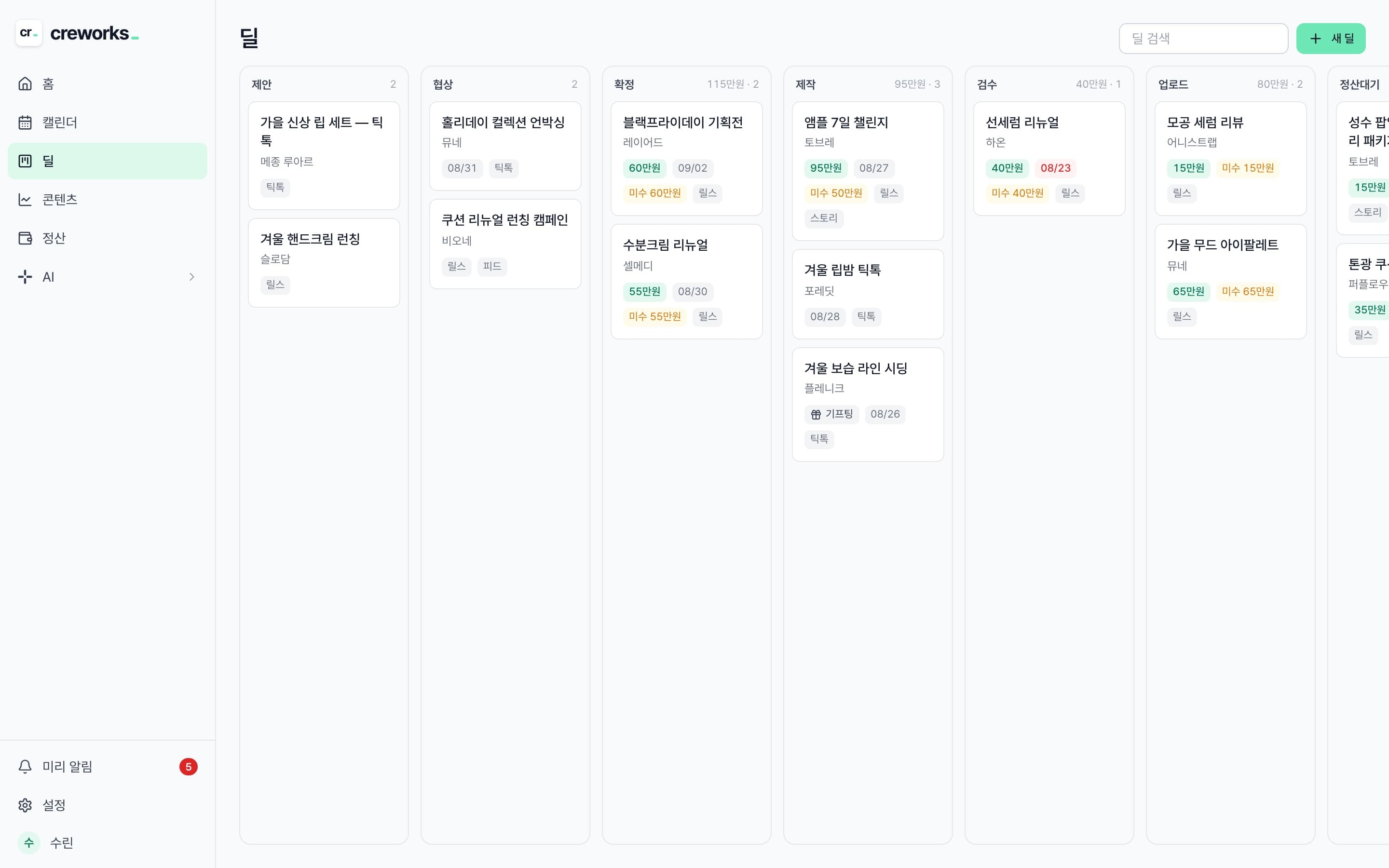
Task: Click the cr logo icon
Action: pyautogui.click(x=29, y=33)
